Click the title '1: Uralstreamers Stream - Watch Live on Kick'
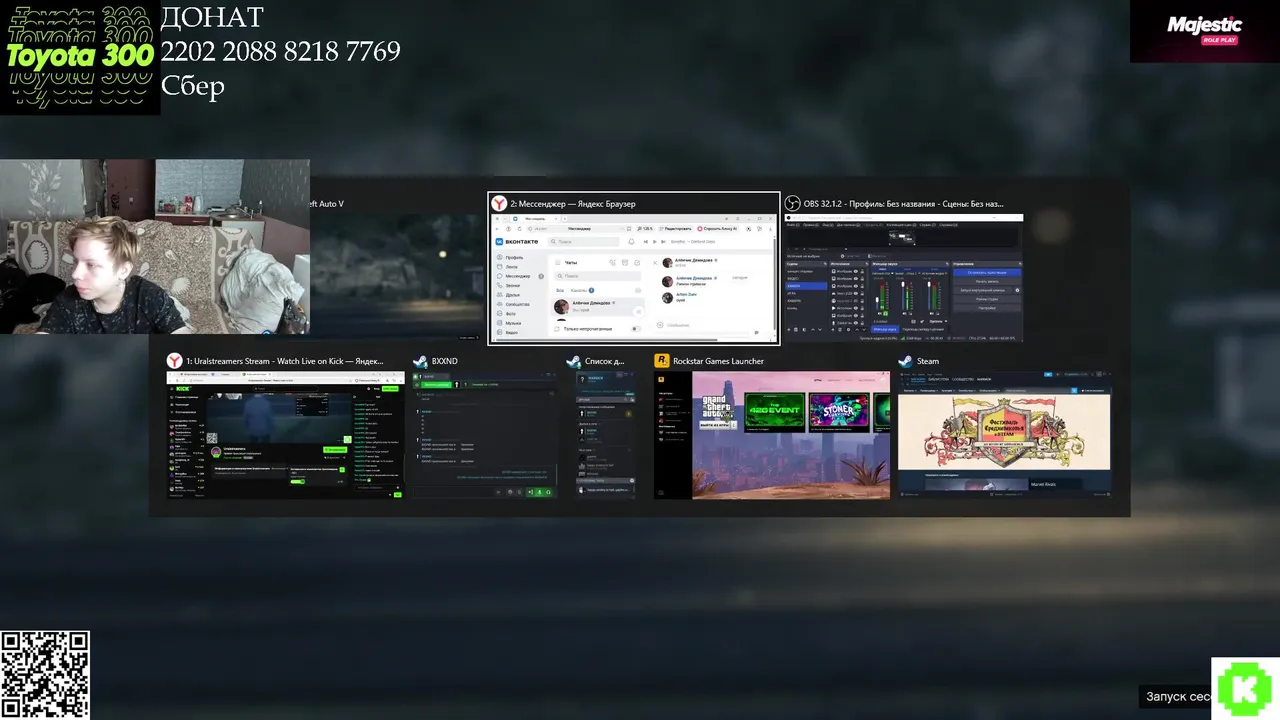The height and width of the screenshot is (720, 1280). [x=285, y=361]
